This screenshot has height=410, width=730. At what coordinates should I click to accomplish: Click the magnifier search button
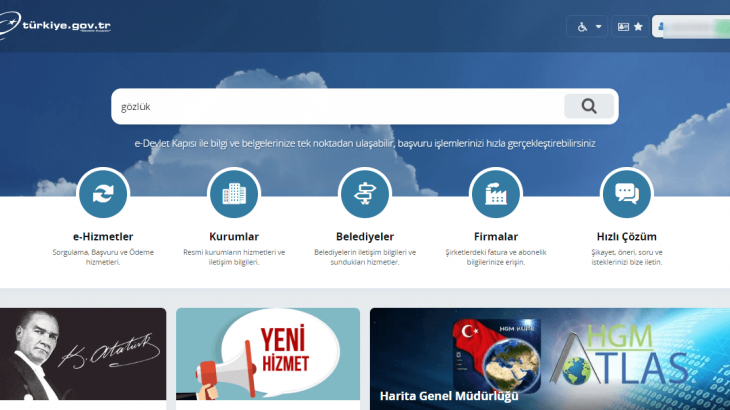pyautogui.click(x=588, y=106)
